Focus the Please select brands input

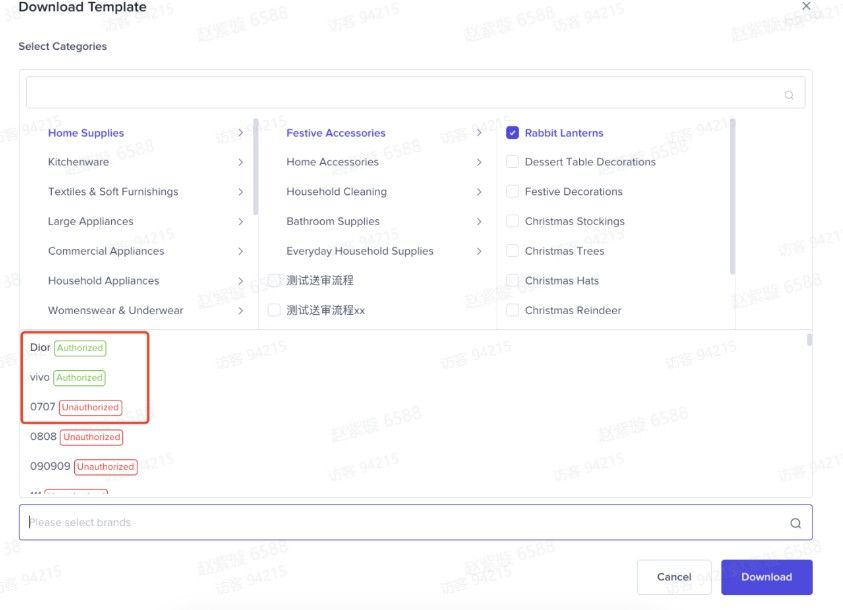[400, 522]
